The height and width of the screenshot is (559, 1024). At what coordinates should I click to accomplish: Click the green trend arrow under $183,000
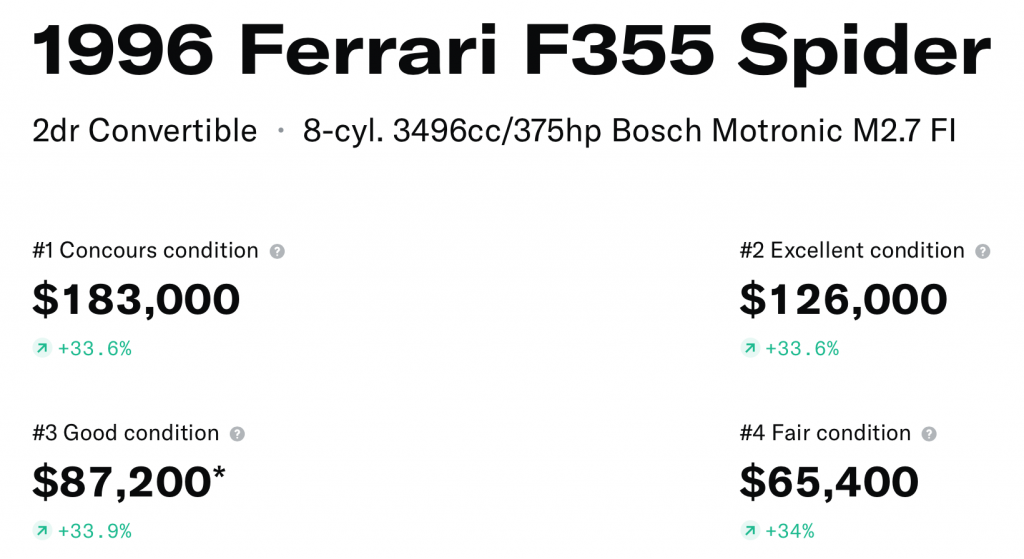tap(41, 349)
